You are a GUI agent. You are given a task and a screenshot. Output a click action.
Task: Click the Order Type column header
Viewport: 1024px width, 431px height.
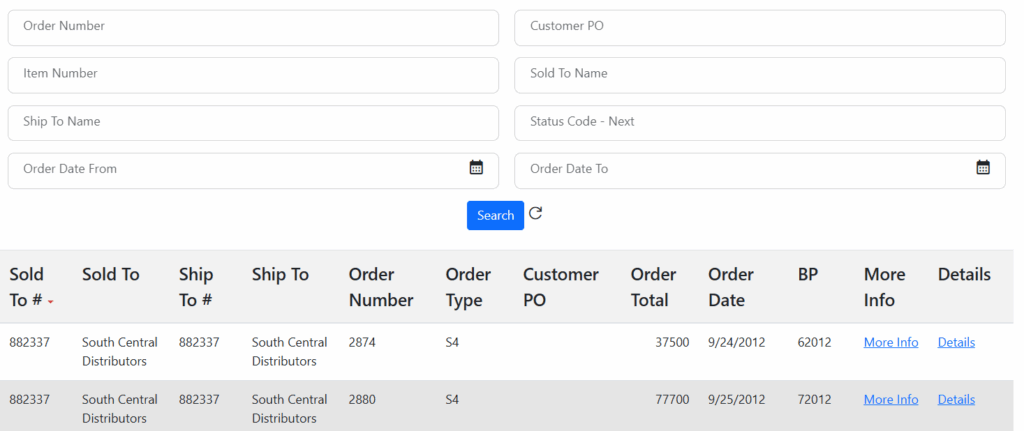pos(468,287)
